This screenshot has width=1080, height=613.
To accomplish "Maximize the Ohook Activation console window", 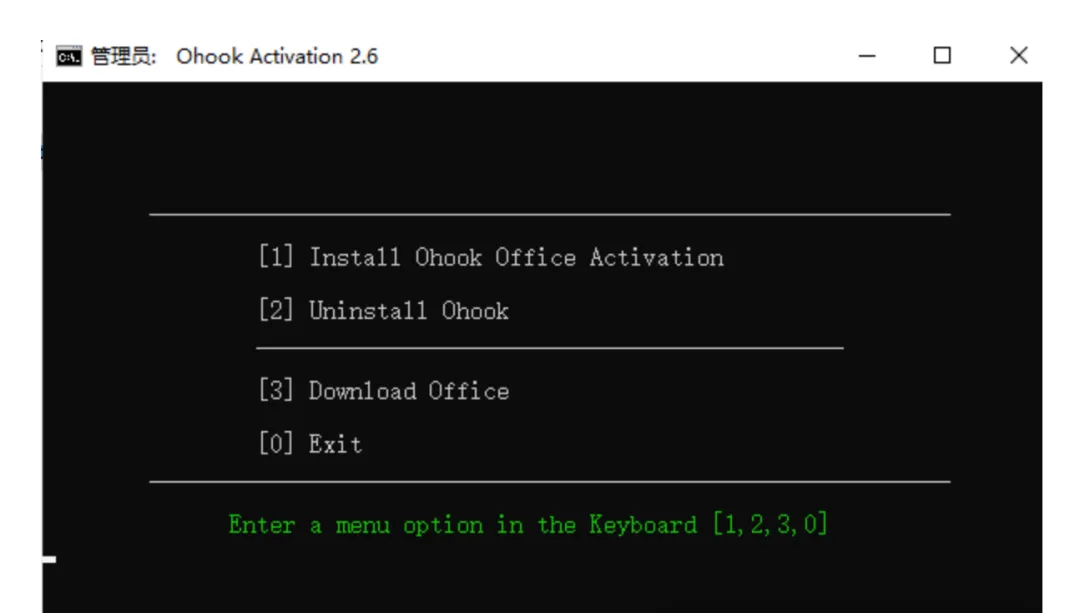I will pos(942,56).
